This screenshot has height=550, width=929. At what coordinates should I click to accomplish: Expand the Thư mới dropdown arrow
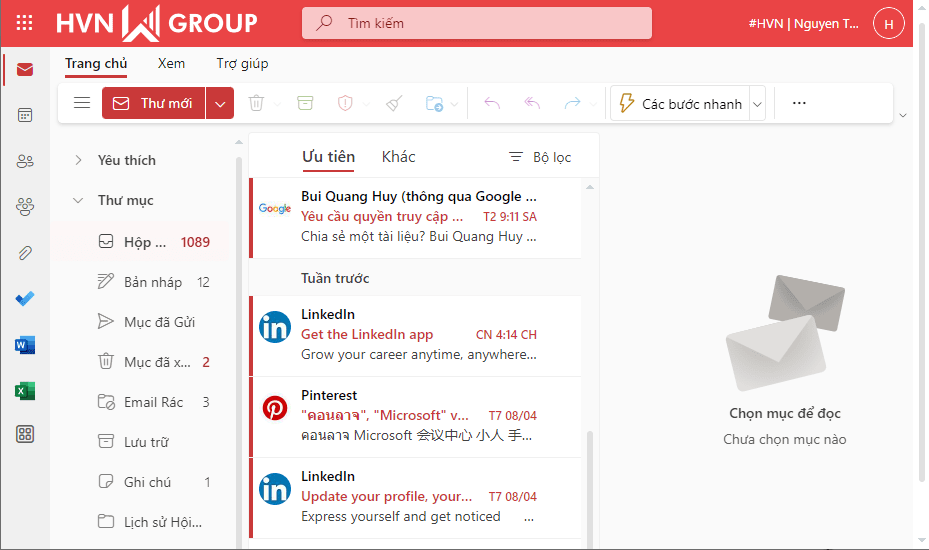pyautogui.click(x=220, y=104)
